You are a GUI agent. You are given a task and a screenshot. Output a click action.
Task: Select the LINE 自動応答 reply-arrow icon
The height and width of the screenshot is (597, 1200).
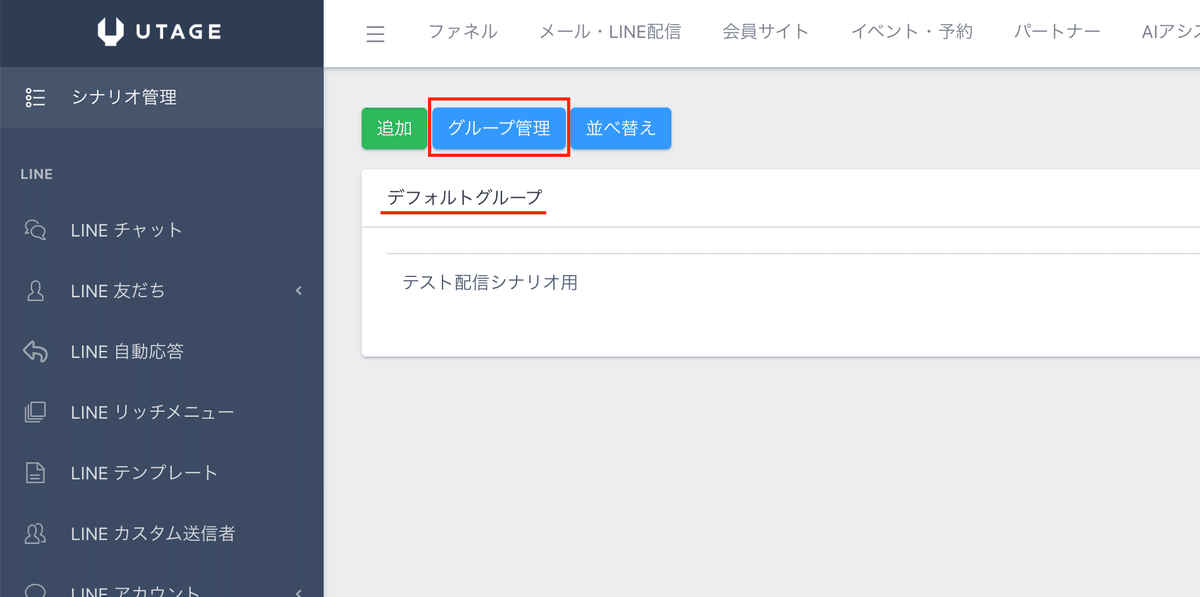point(36,351)
